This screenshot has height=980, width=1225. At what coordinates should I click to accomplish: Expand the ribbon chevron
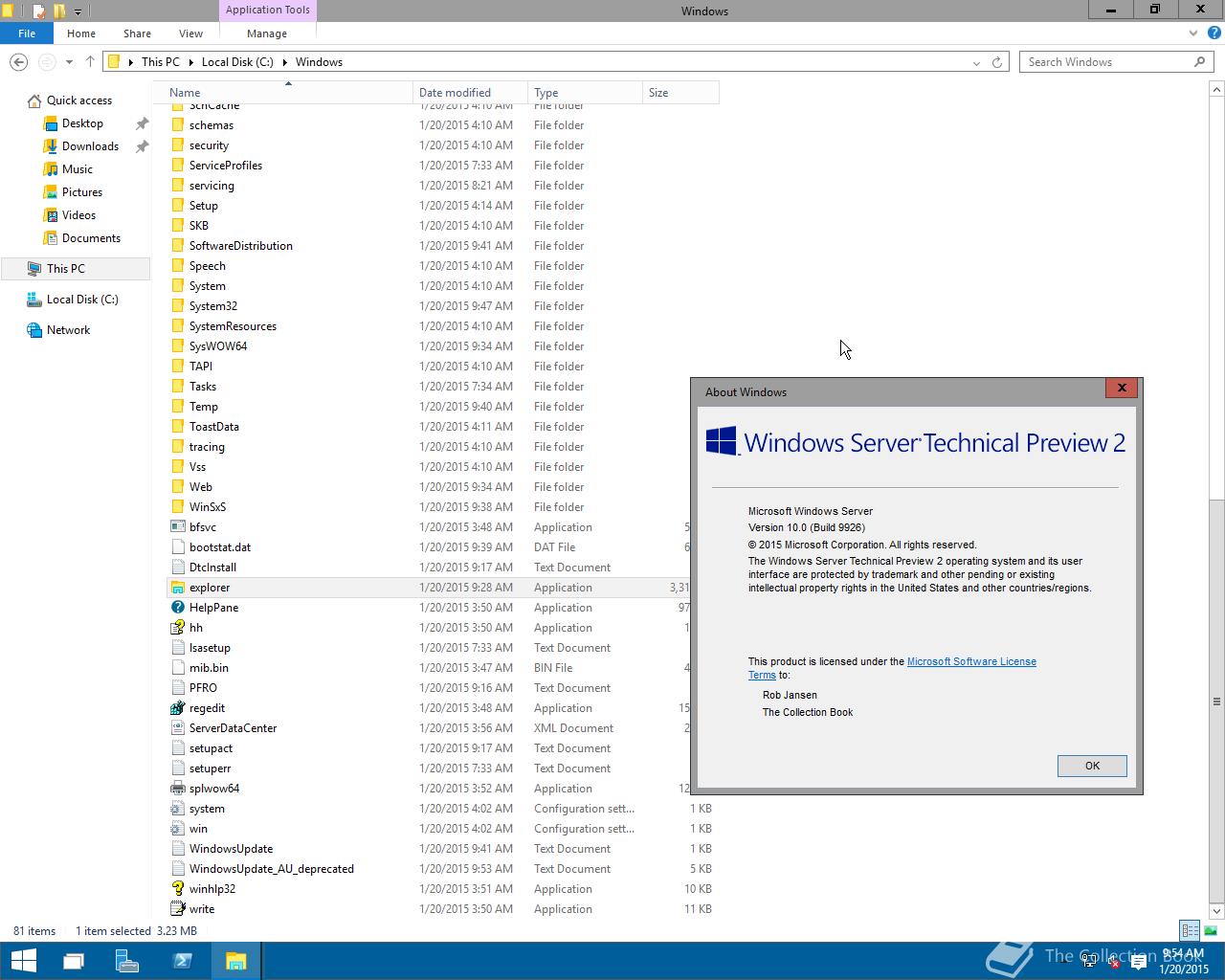[x=1192, y=33]
